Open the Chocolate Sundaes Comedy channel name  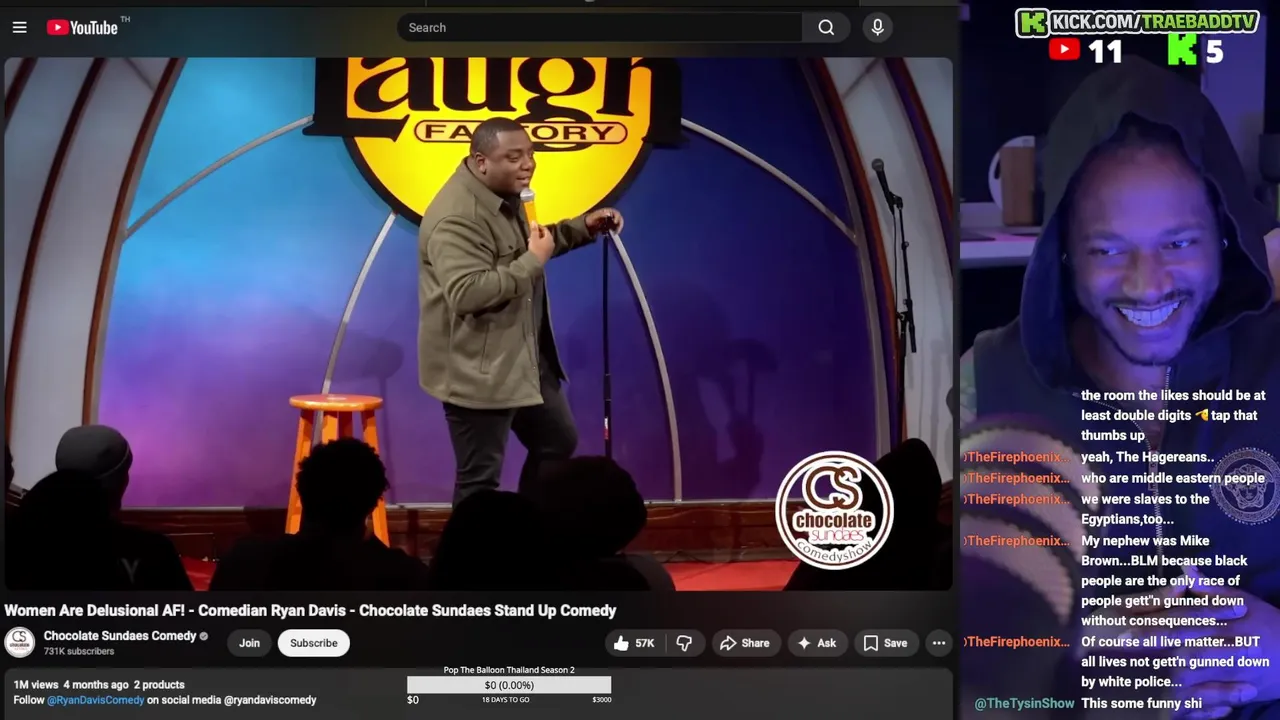(x=120, y=636)
